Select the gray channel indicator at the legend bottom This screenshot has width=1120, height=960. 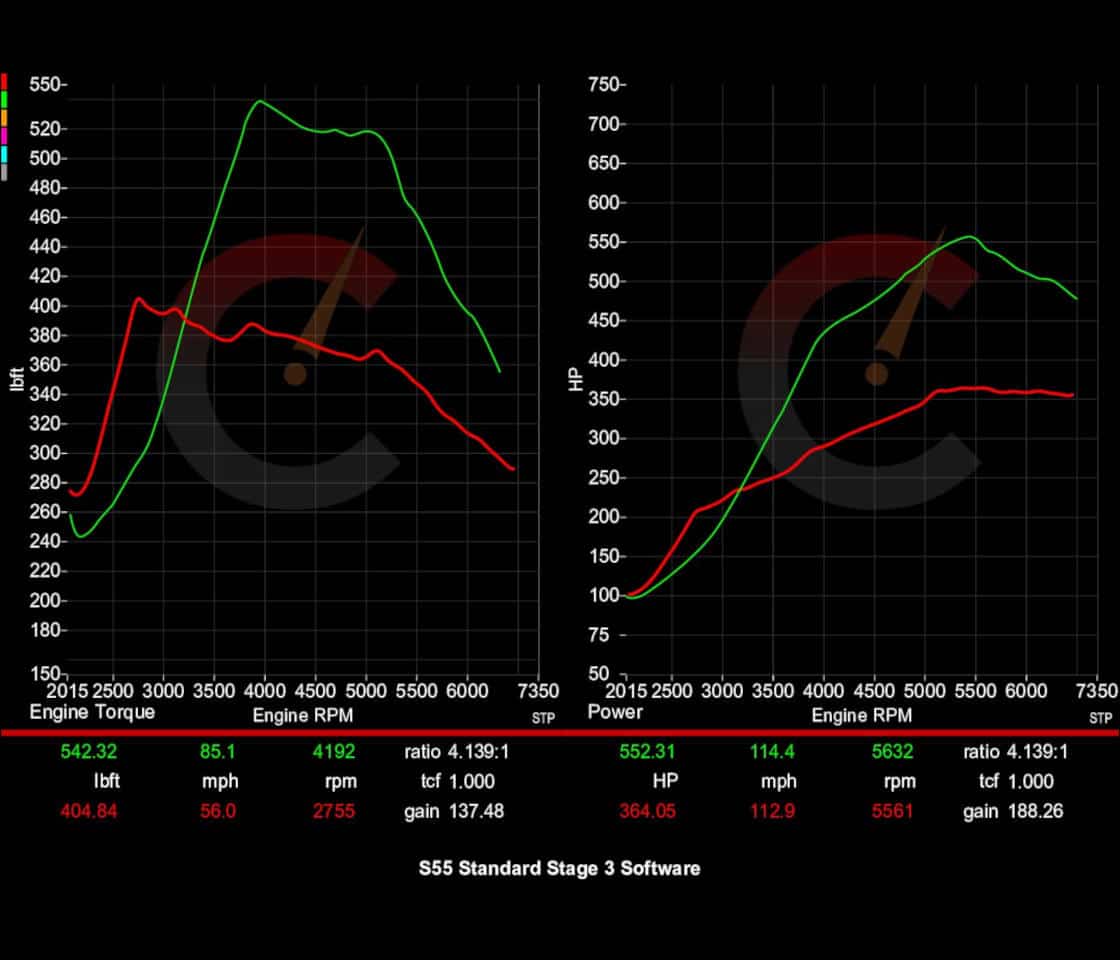click(5, 171)
